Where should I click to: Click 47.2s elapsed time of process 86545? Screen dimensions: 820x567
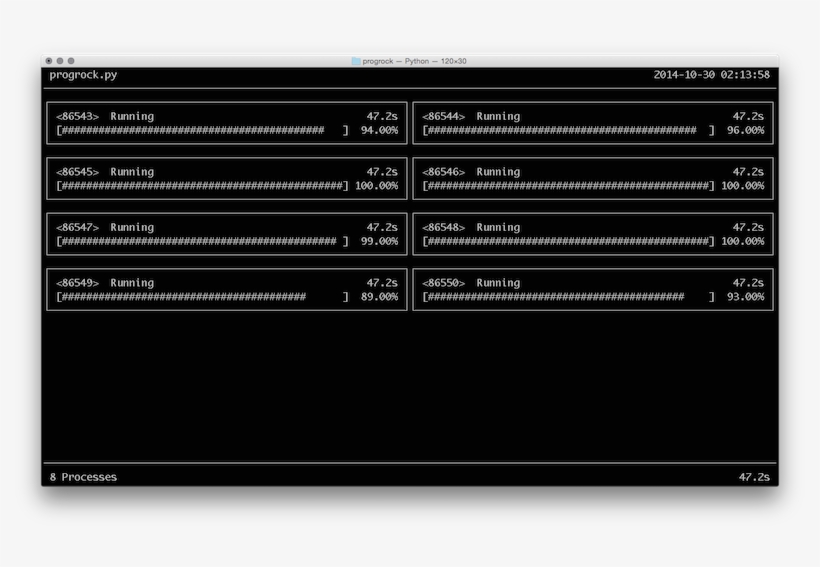(x=382, y=172)
